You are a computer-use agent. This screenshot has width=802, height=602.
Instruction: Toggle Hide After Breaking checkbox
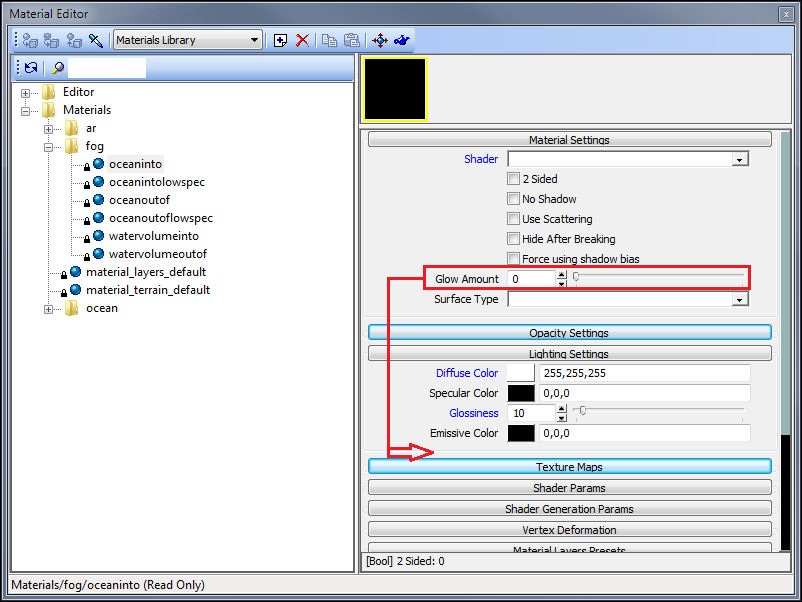(513, 238)
